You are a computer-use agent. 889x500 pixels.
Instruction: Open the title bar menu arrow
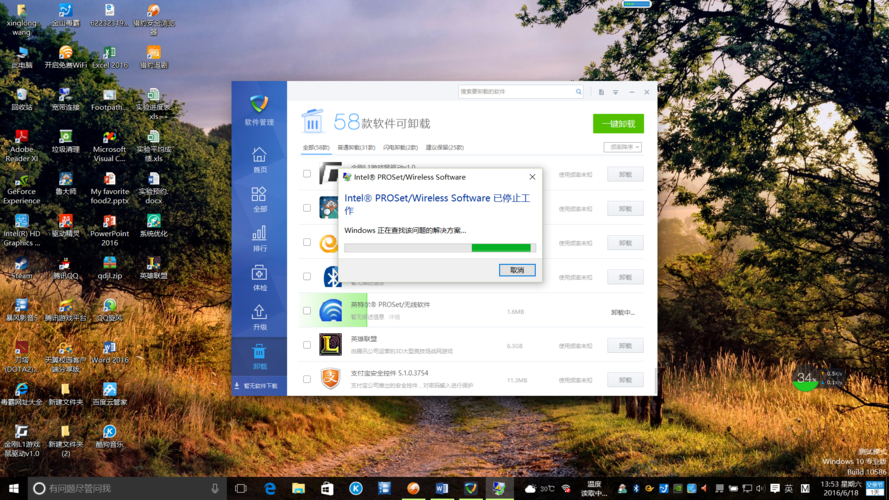[x=615, y=92]
